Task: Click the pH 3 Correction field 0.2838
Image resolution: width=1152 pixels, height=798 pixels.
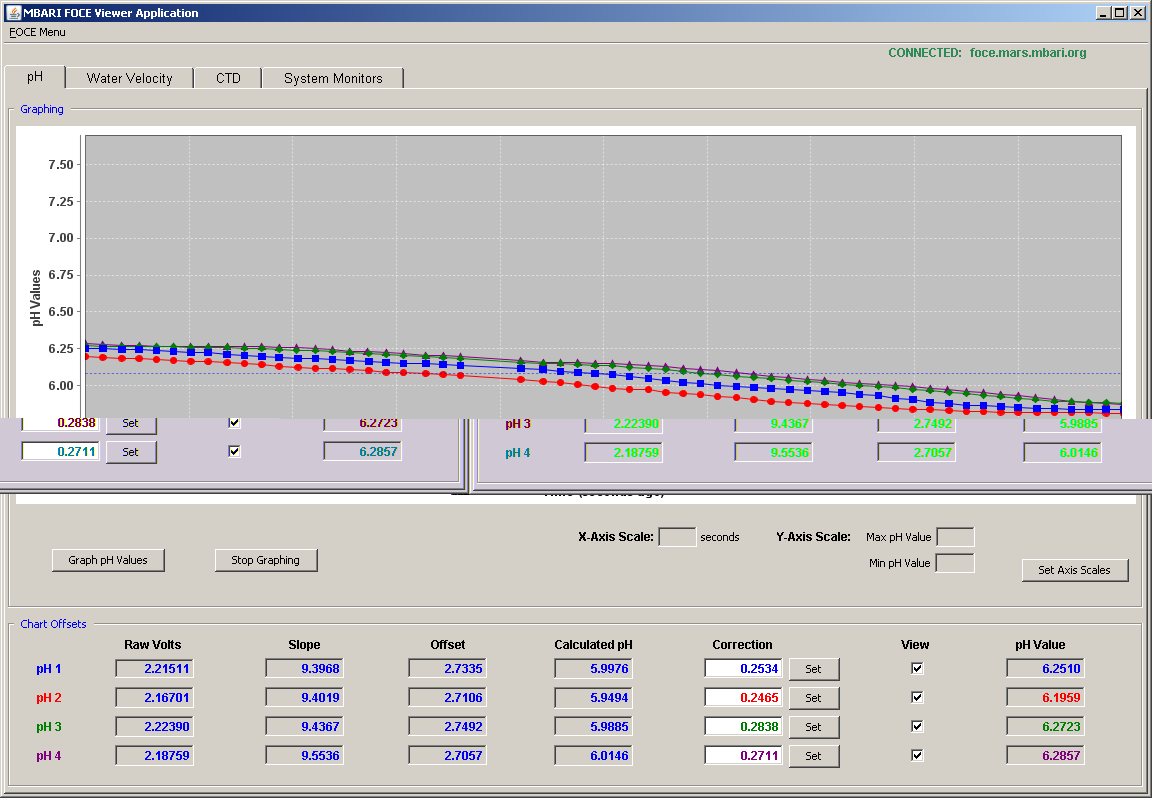Action: [743, 727]
